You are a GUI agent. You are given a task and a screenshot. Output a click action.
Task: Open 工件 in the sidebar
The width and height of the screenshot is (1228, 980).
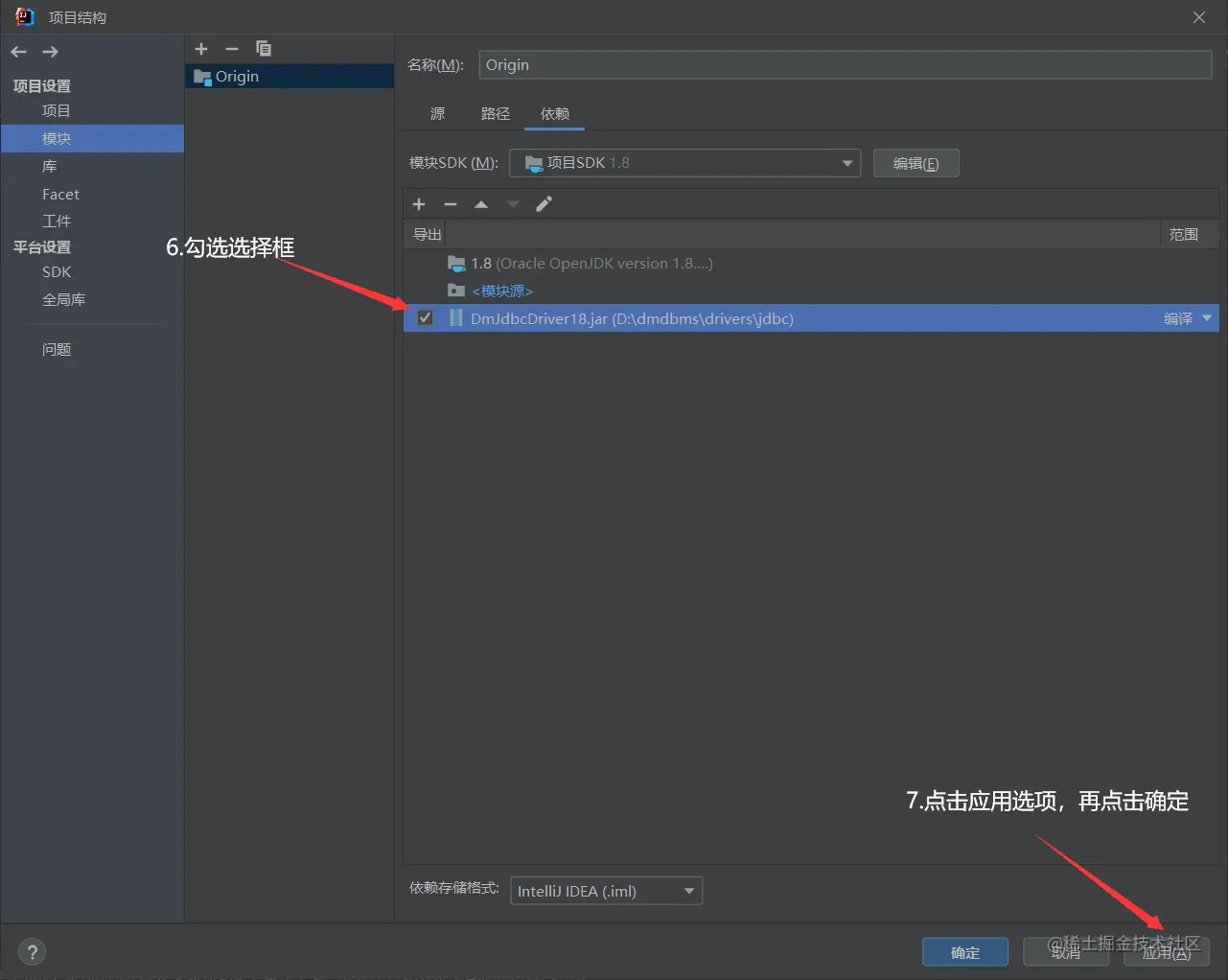click(x=57, y=222)
